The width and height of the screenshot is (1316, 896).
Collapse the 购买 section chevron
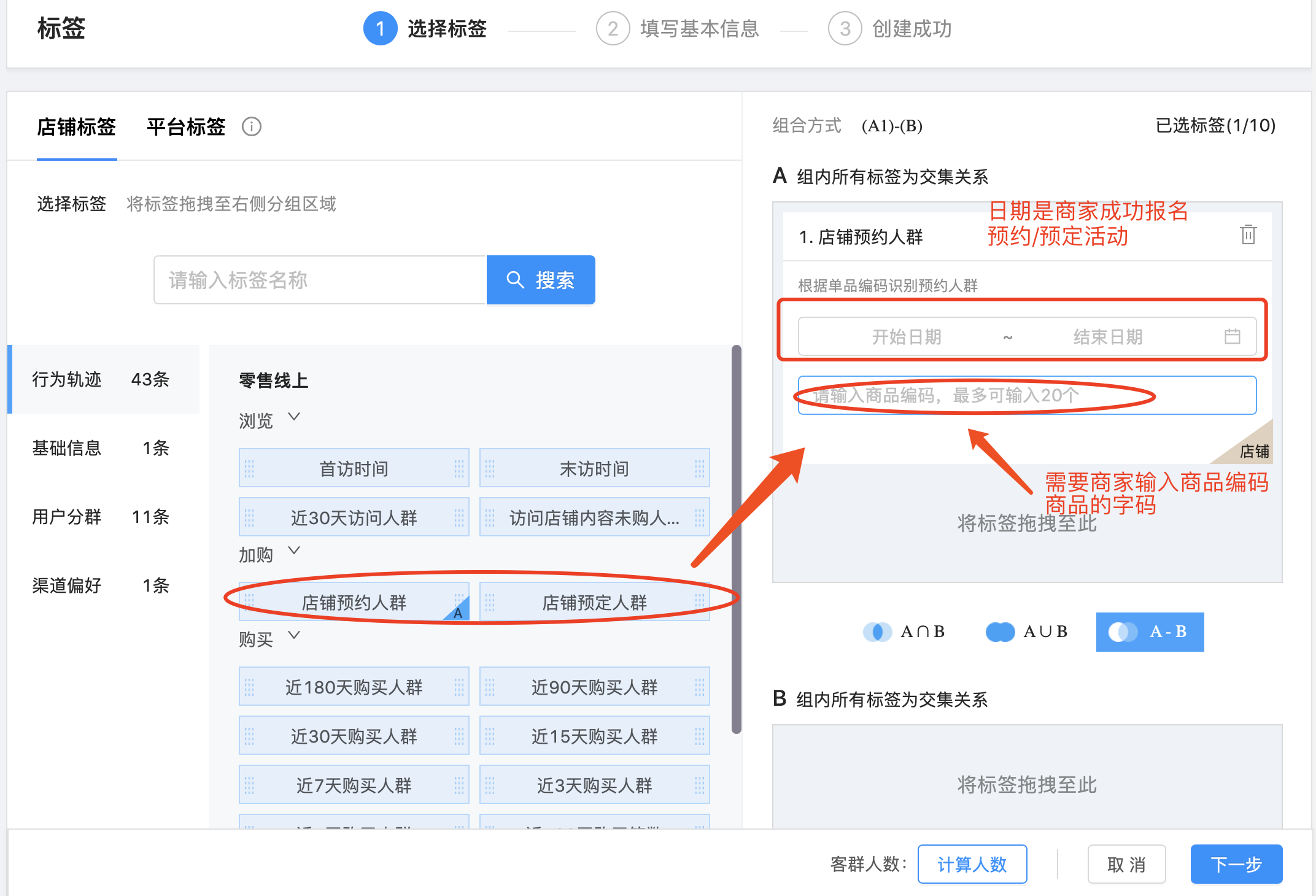(x=294, y=635)
